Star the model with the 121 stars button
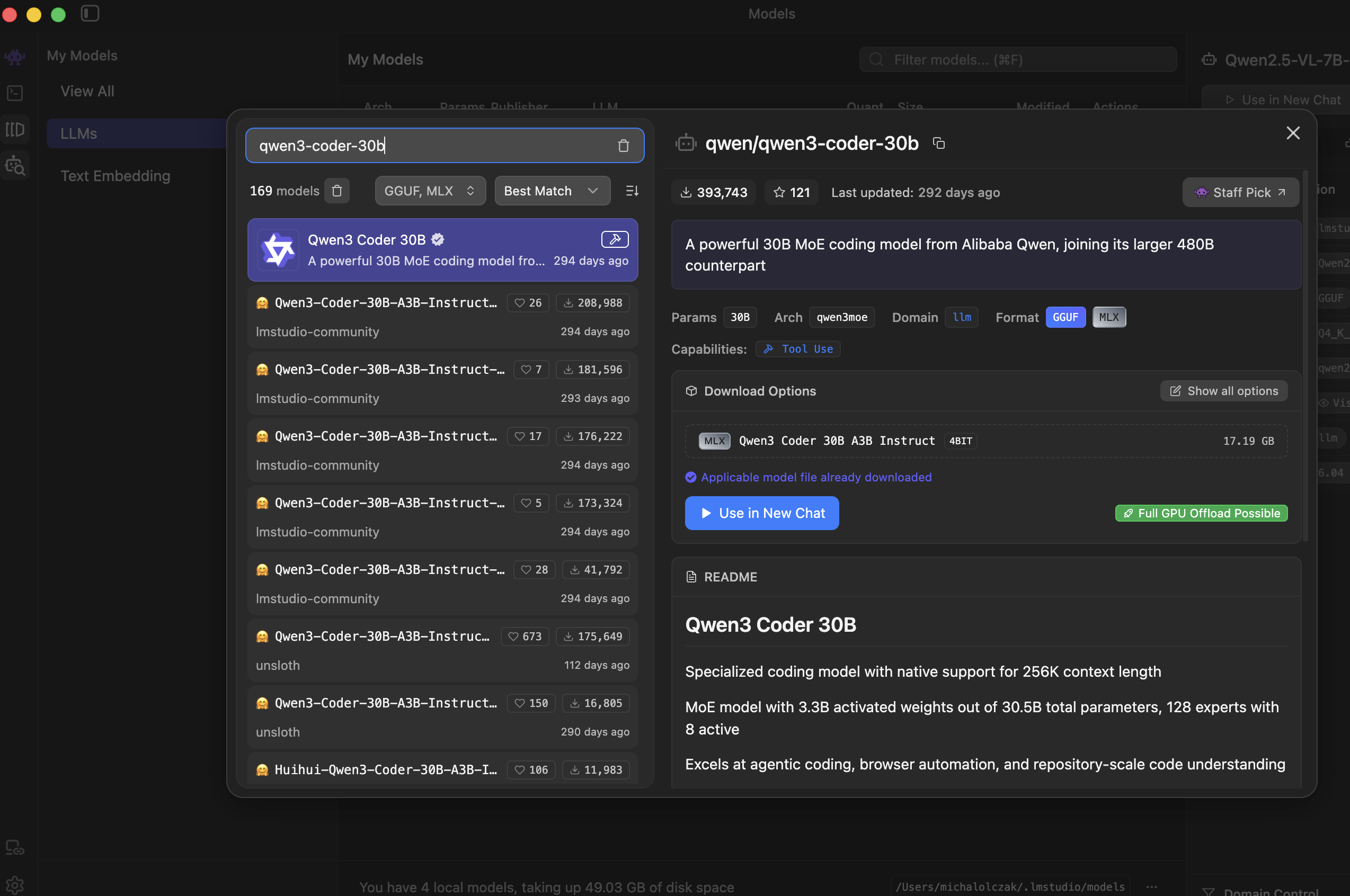The width and height of the screenshot is (1350, 896). point(791,193)
